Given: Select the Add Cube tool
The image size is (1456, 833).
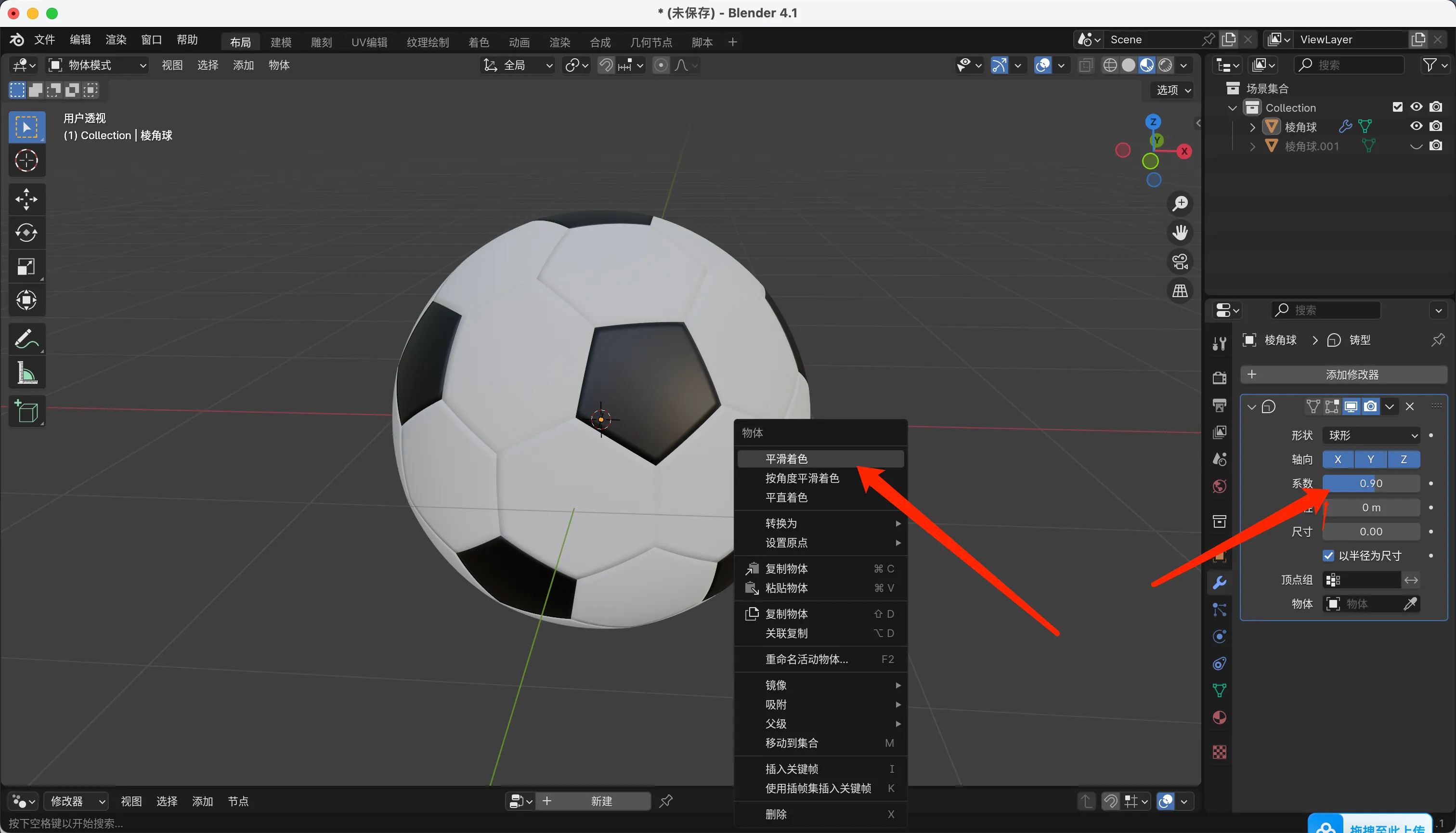Looking at the screenshot, I should 26,411.
